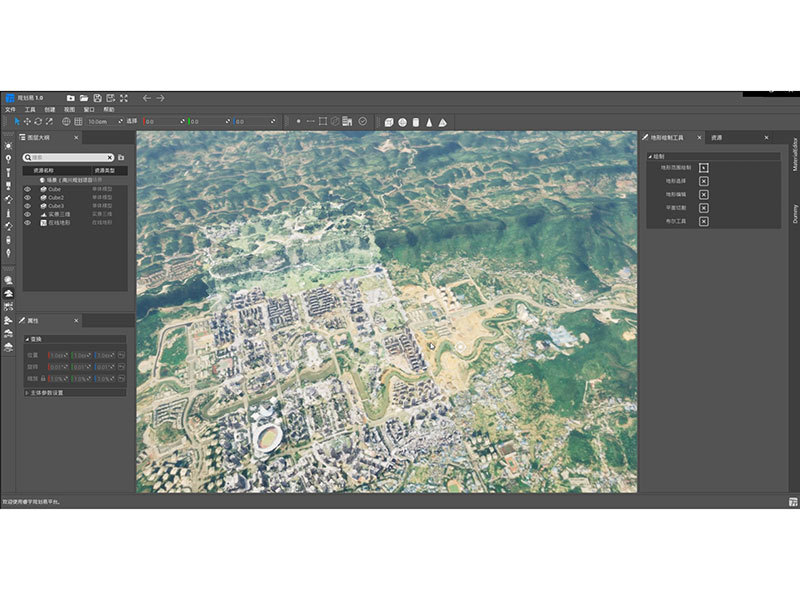Select the scale tool
This screenshot has width=800, height=600.
click(x=49, y=121)
